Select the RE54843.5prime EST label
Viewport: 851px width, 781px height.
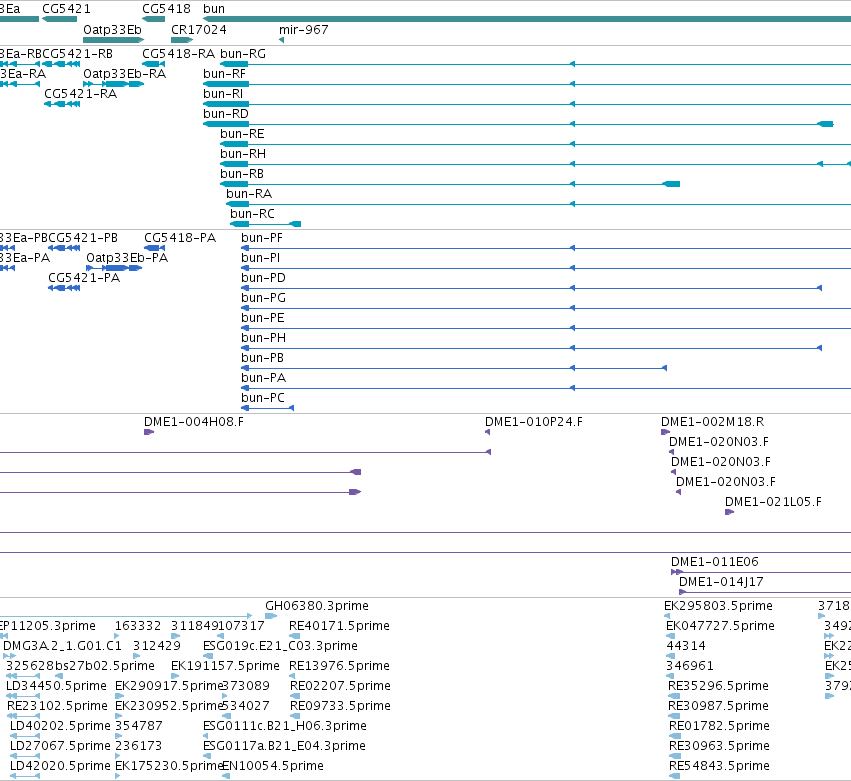(x=719, y=766)
